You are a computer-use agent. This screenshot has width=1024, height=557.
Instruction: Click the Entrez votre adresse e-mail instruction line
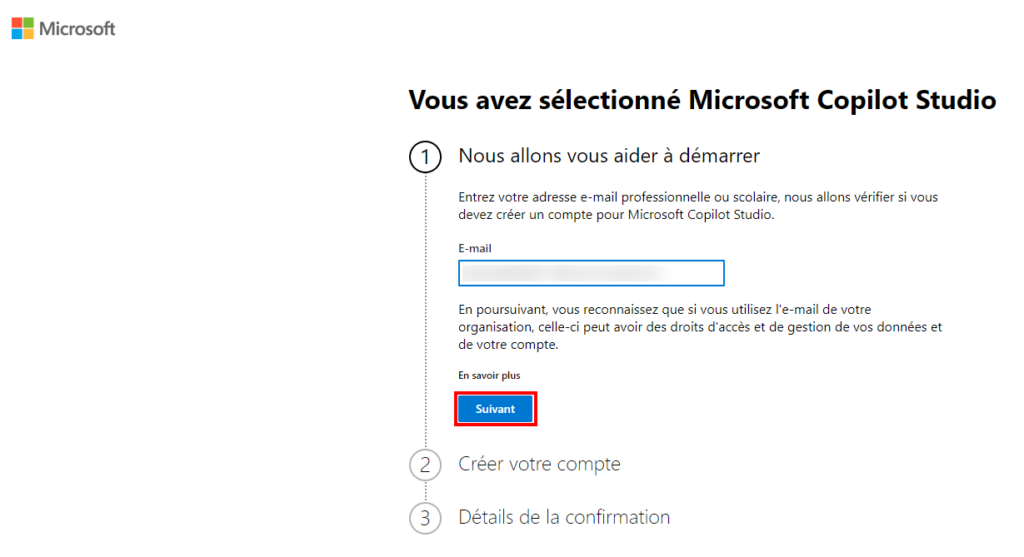[x=698, y=197]
